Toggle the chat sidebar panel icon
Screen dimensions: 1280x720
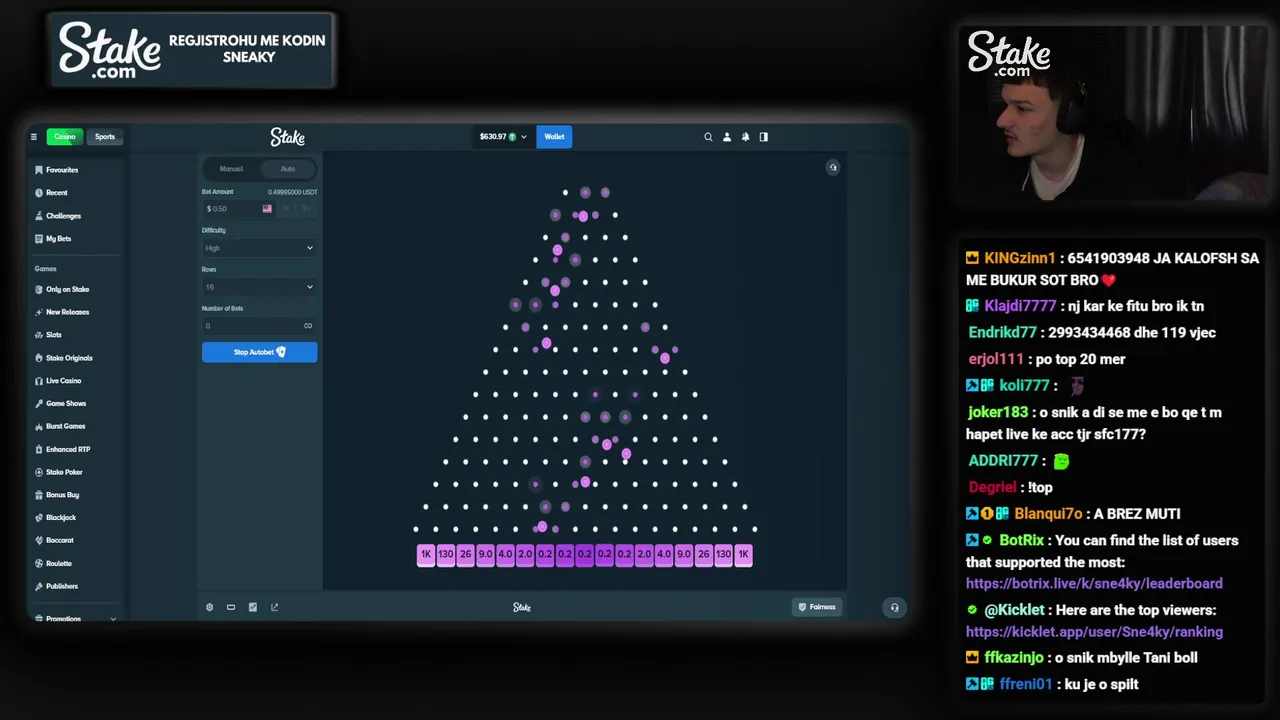[764, 137]
